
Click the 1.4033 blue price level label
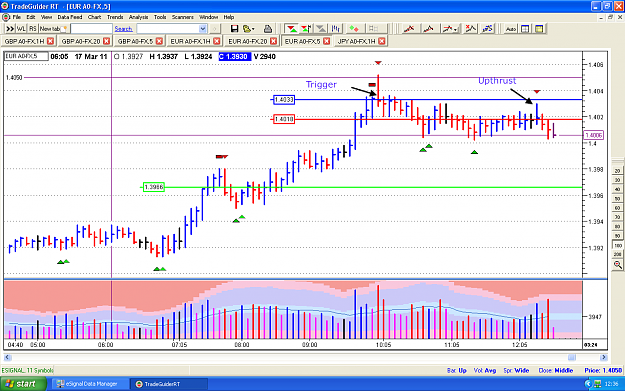(x=284, y=100)
